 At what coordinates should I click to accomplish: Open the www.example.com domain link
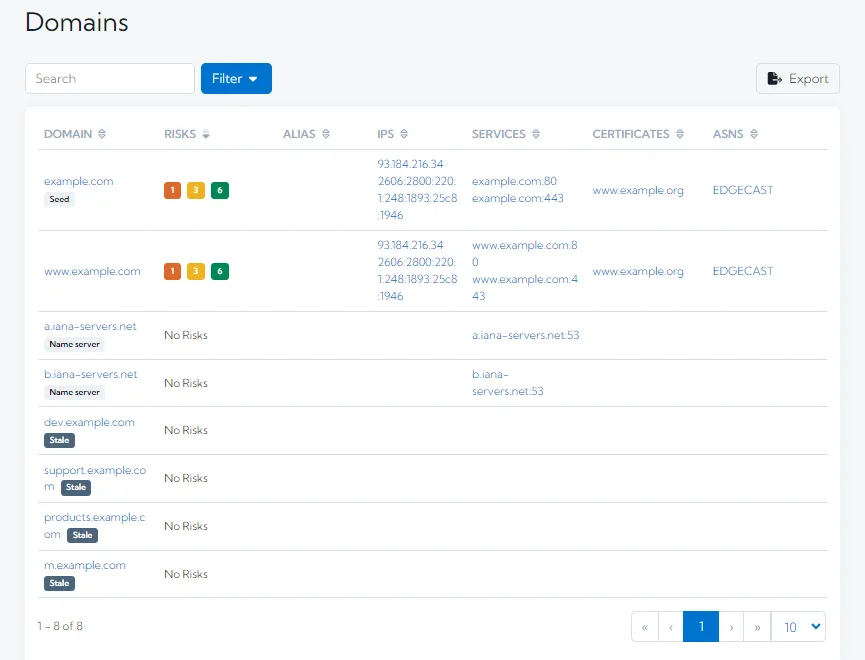(92, 272)
